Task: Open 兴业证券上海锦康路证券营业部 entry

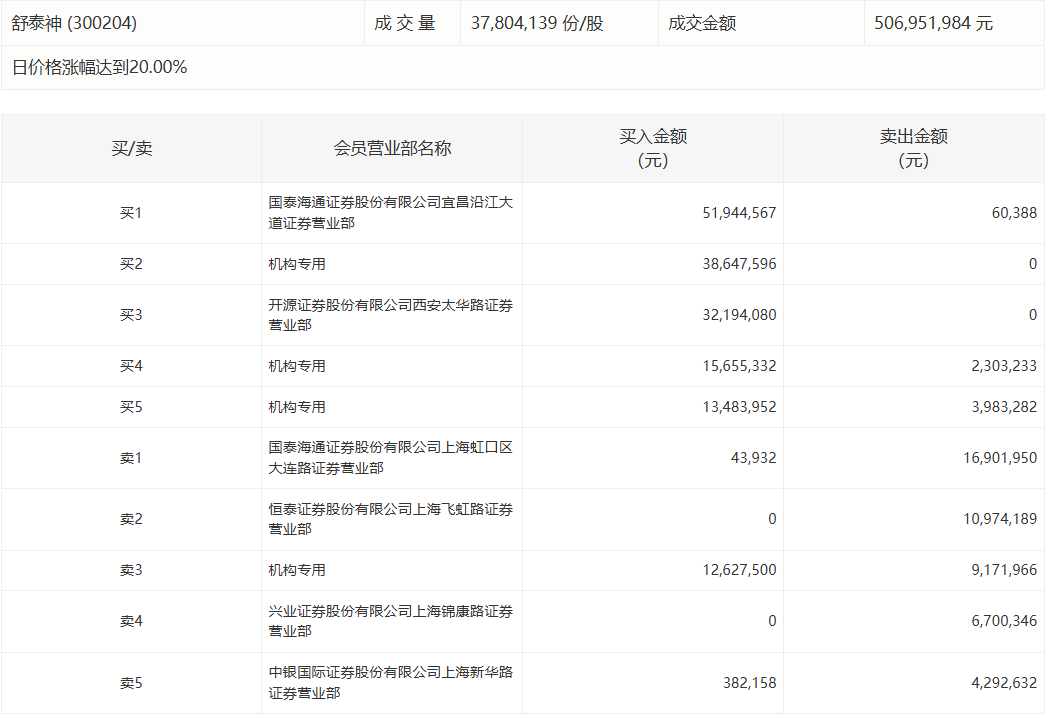Action: coord(390,621)
